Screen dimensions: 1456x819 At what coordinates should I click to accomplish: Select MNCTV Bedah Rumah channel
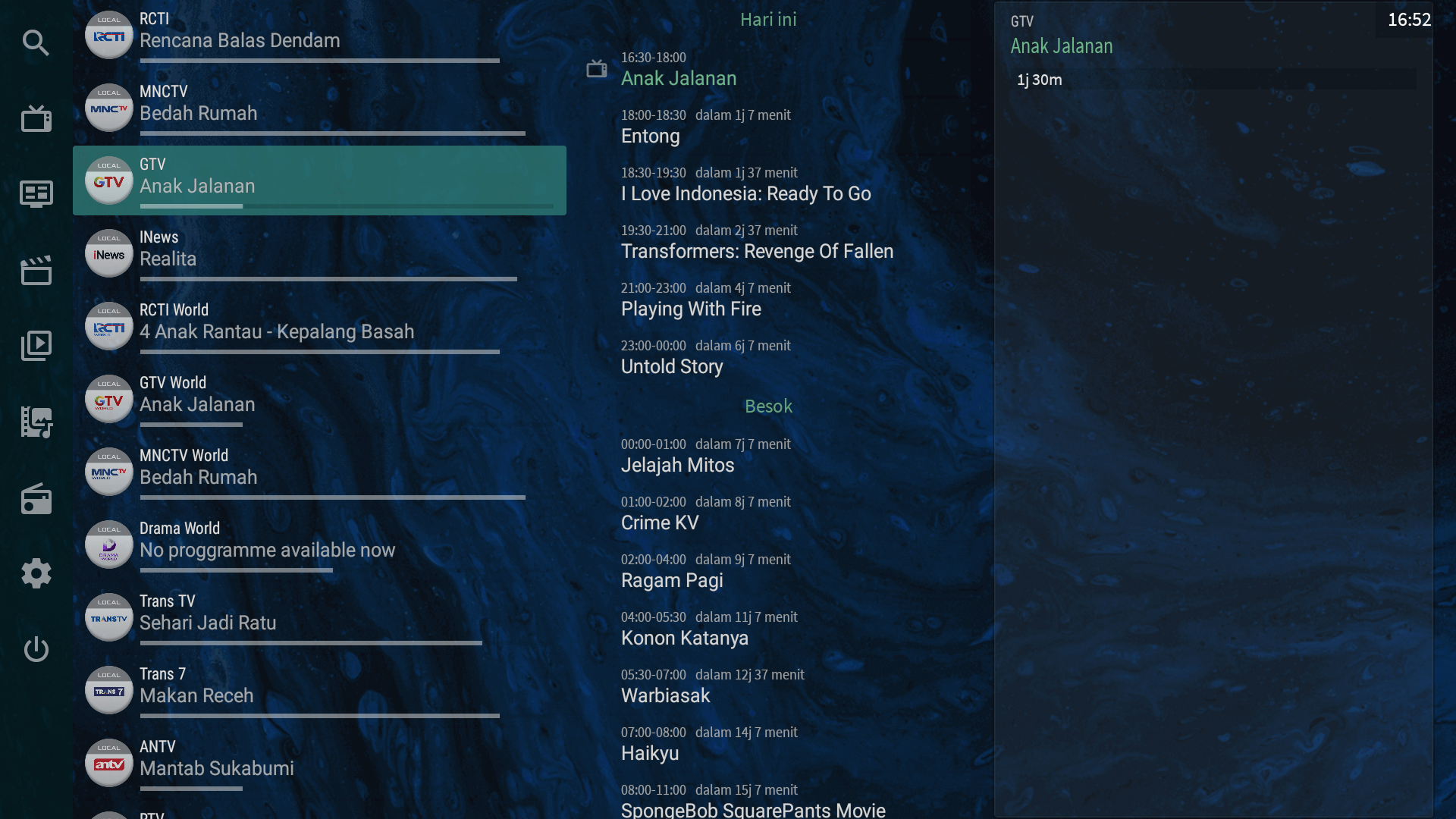(319, 108)
